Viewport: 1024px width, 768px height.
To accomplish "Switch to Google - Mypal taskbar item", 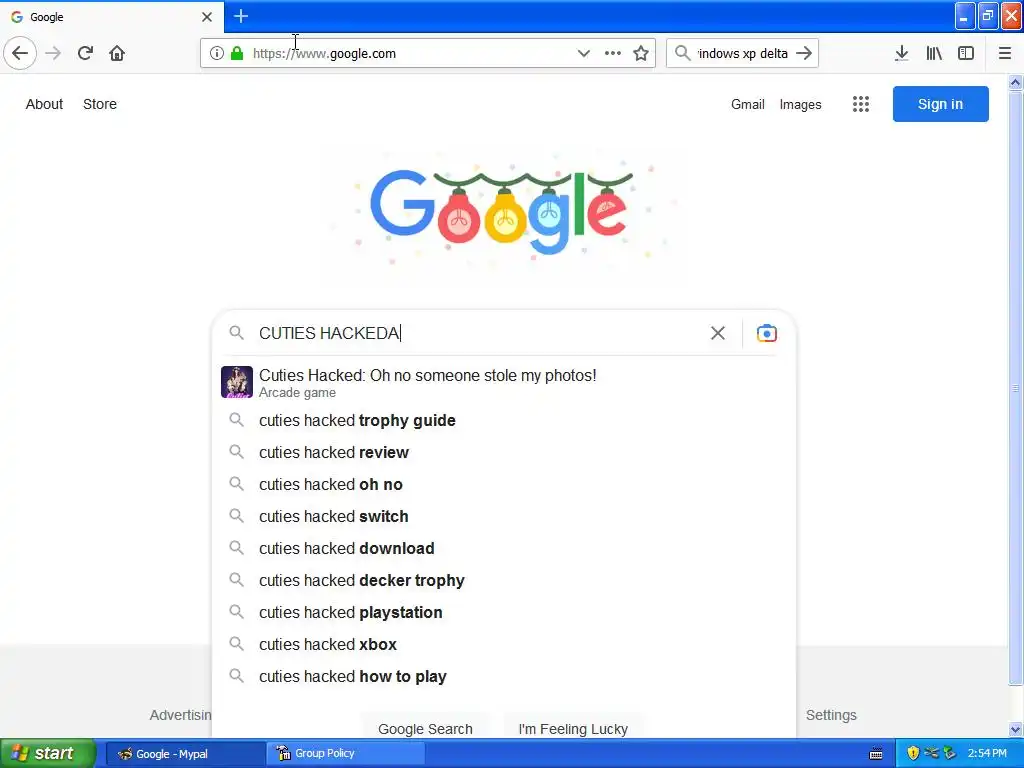I will tap(186, 754).
